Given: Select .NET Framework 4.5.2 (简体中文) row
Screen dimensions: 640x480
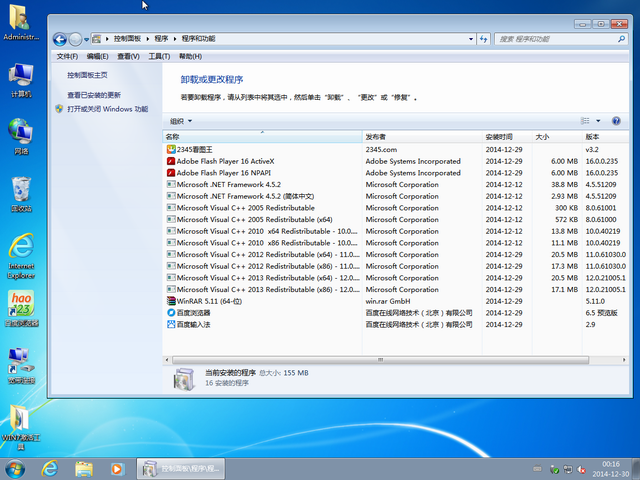Looking at the screenshot, I should (x=396, y=196).
